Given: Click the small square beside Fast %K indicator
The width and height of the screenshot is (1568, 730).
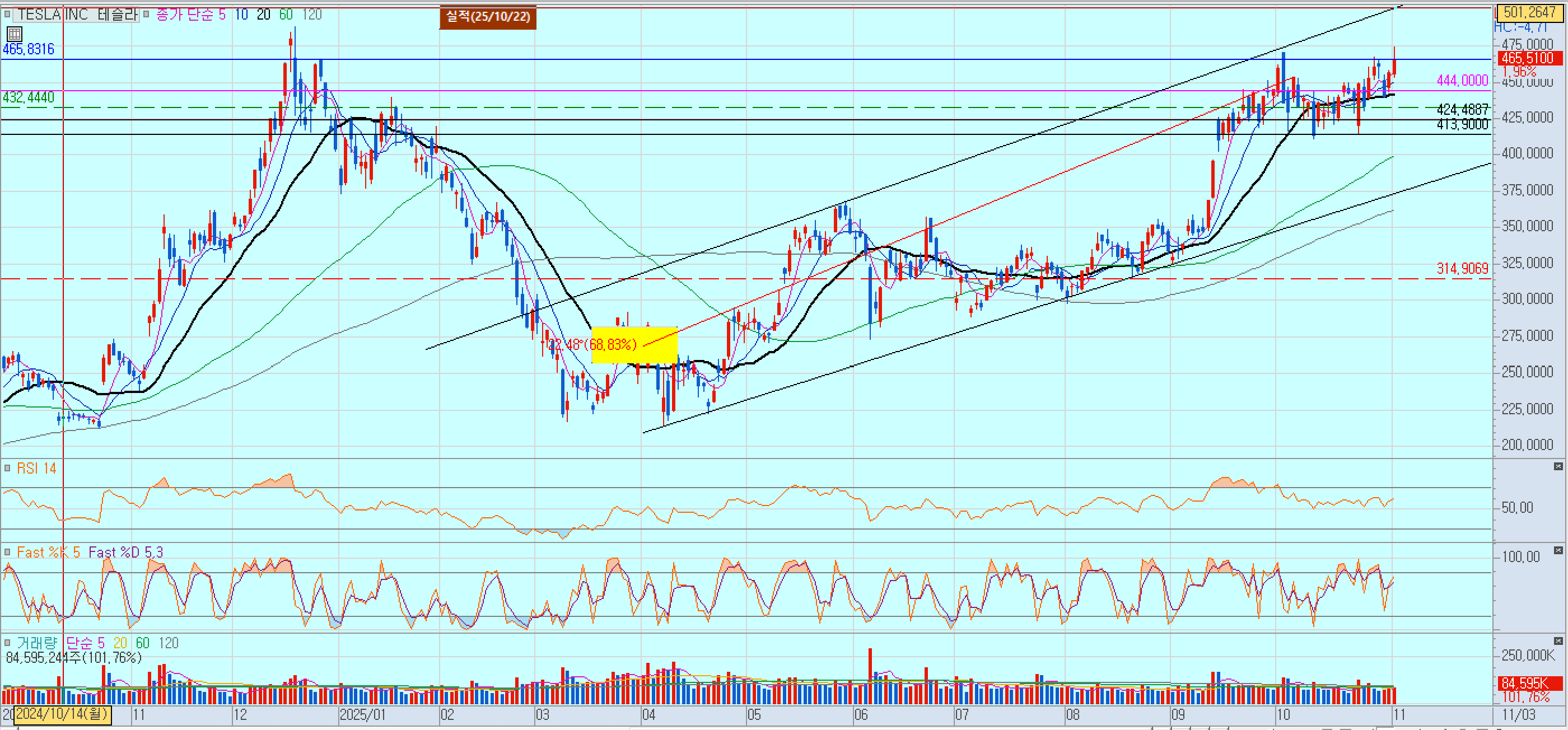Looking at the screenshot, I should coord(7,552).
